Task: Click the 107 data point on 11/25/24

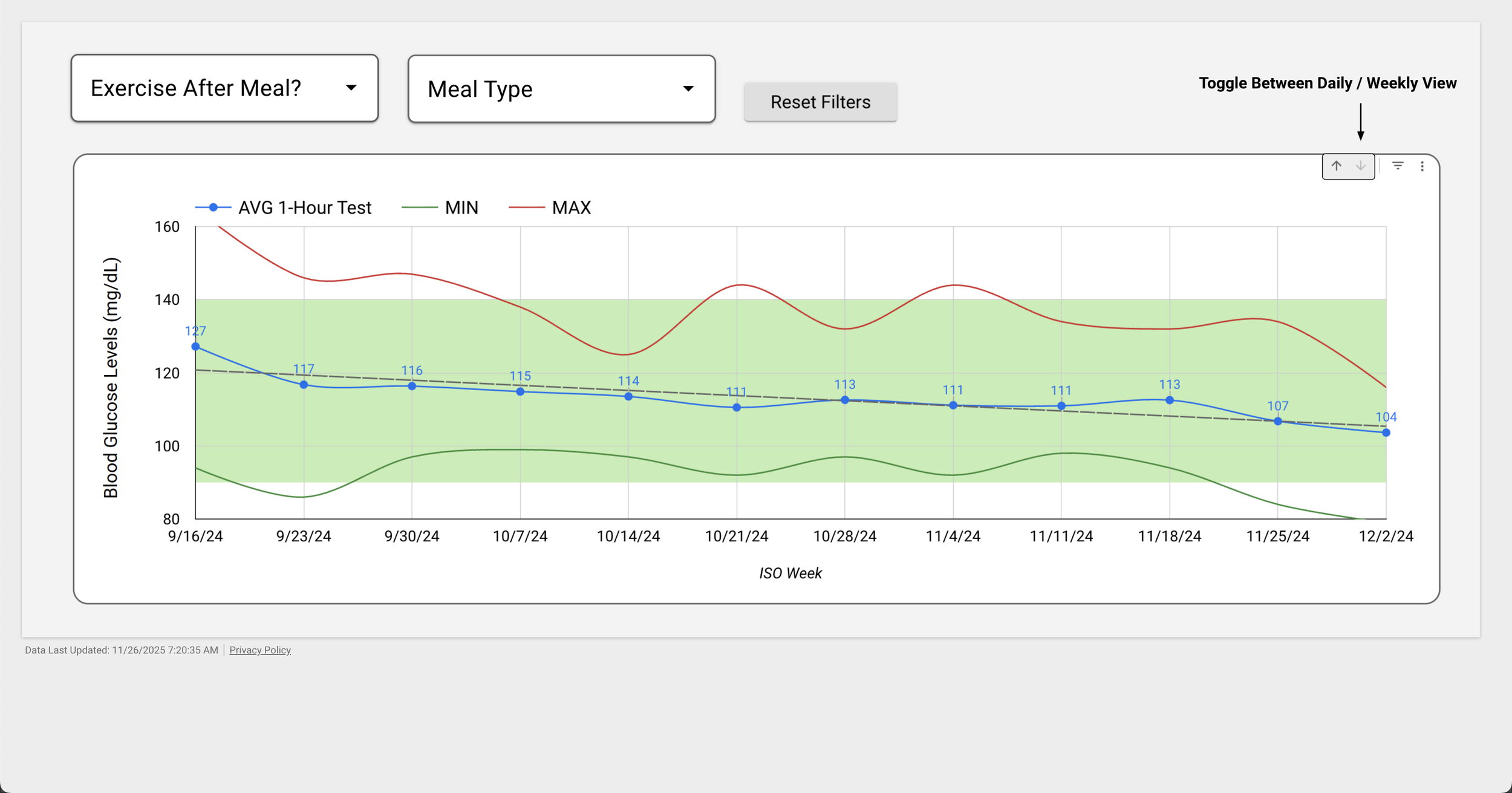Action: pos(1277,421)
